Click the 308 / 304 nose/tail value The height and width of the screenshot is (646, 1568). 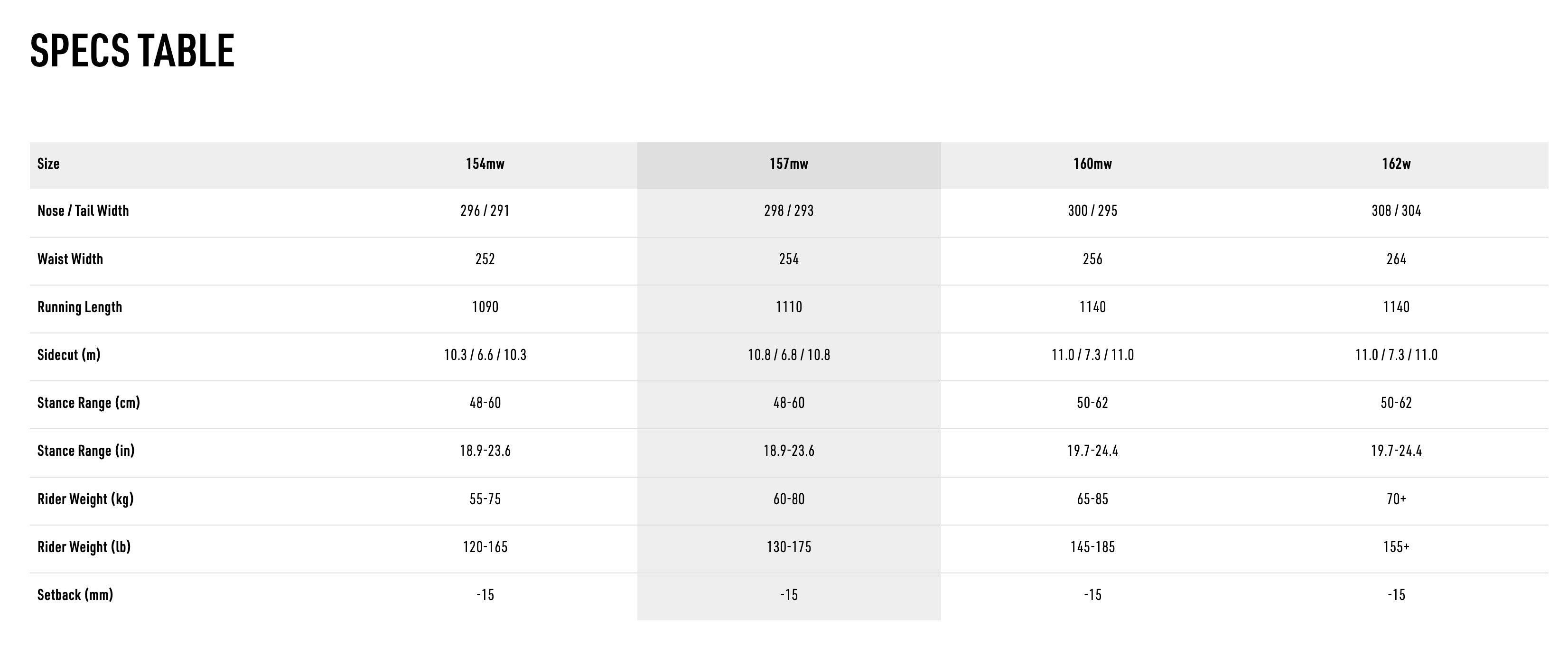(1396, 211)
